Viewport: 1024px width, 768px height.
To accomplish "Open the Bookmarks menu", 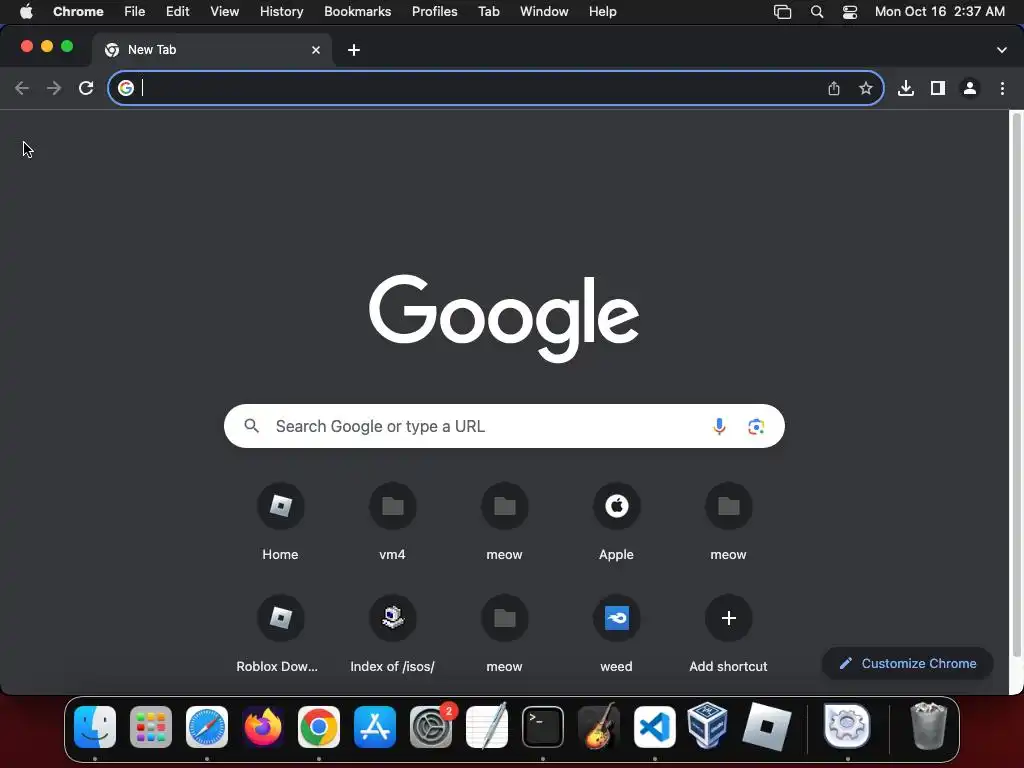I will [358, 12].
